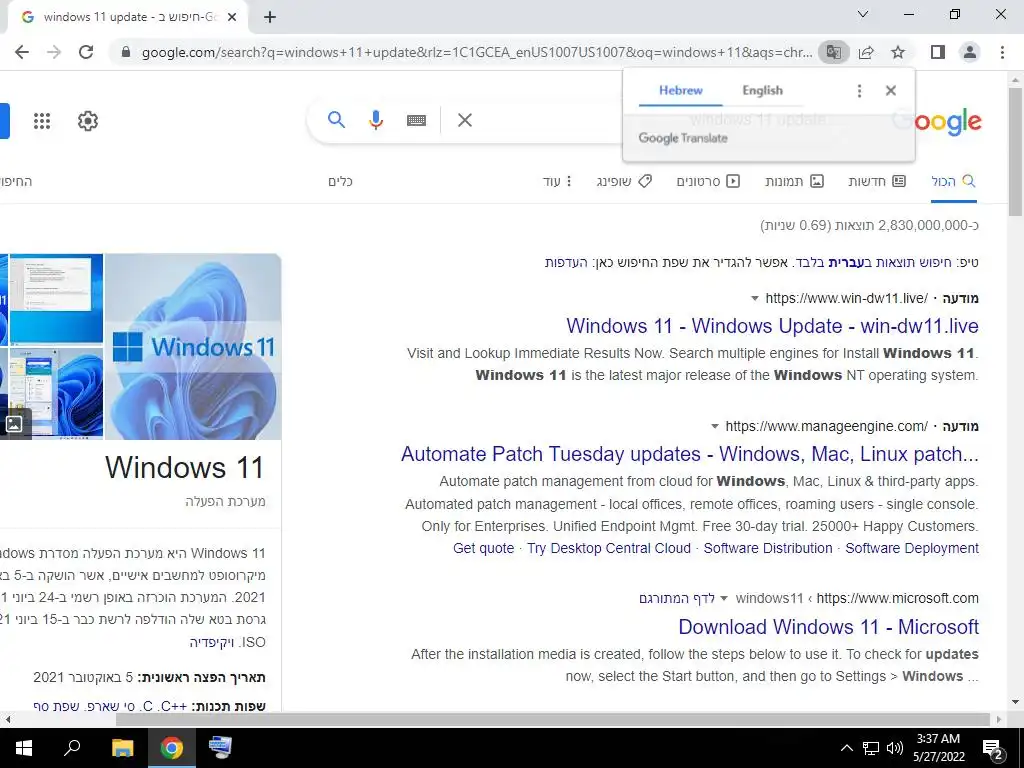Select the Hebrew tab in the Translate popup
Viewport: 1024px width, 768px height.
coord(680,91)
